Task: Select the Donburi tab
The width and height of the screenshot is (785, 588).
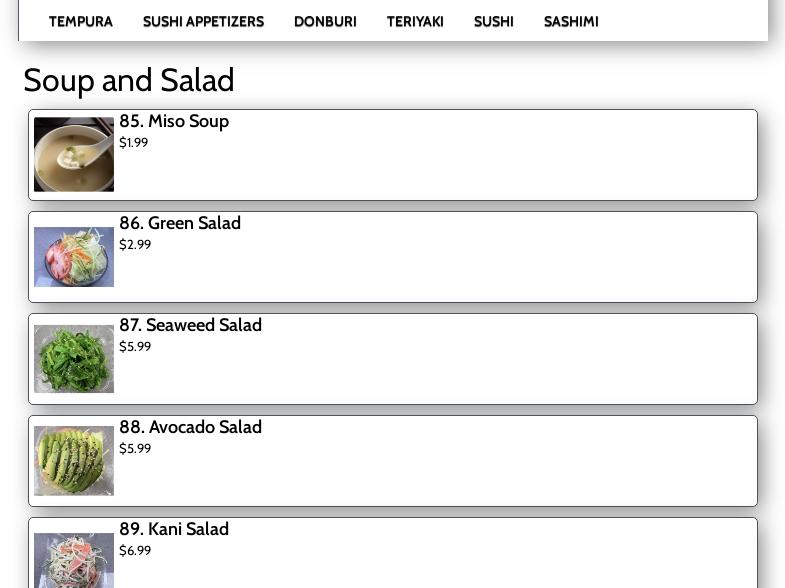Action: 325,21
